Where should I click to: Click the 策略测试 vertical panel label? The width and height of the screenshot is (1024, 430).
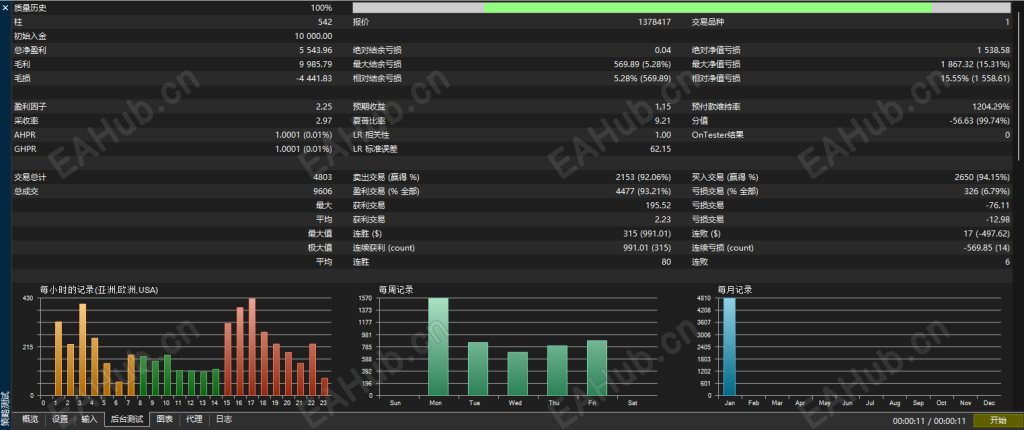pyautogui.click(x=5, y=408)
